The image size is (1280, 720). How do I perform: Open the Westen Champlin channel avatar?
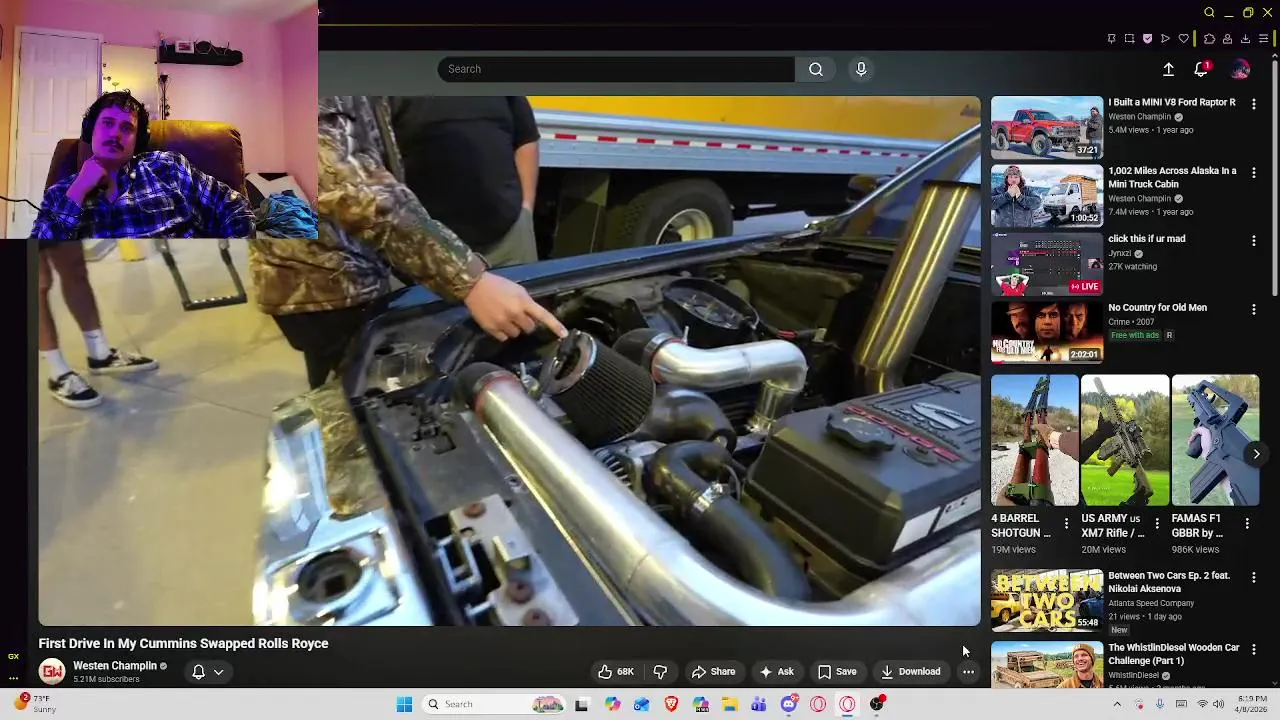(x=52, y=671)
